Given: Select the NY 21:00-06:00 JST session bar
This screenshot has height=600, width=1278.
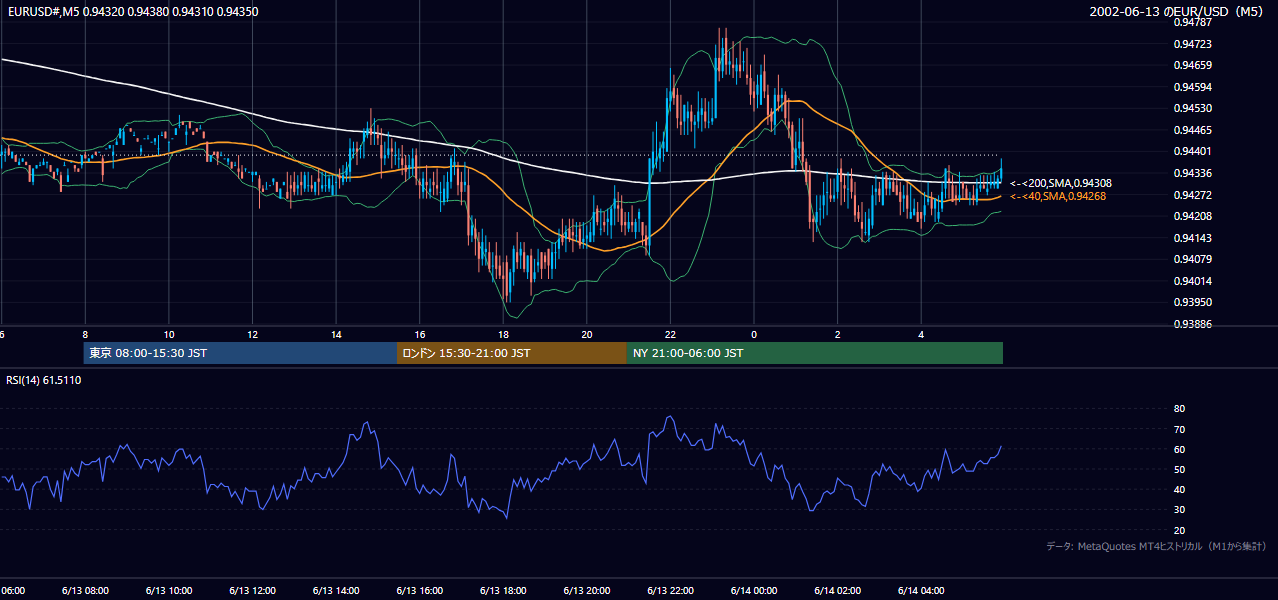Looking at the screenshot, I should click(x=815, y=353).
